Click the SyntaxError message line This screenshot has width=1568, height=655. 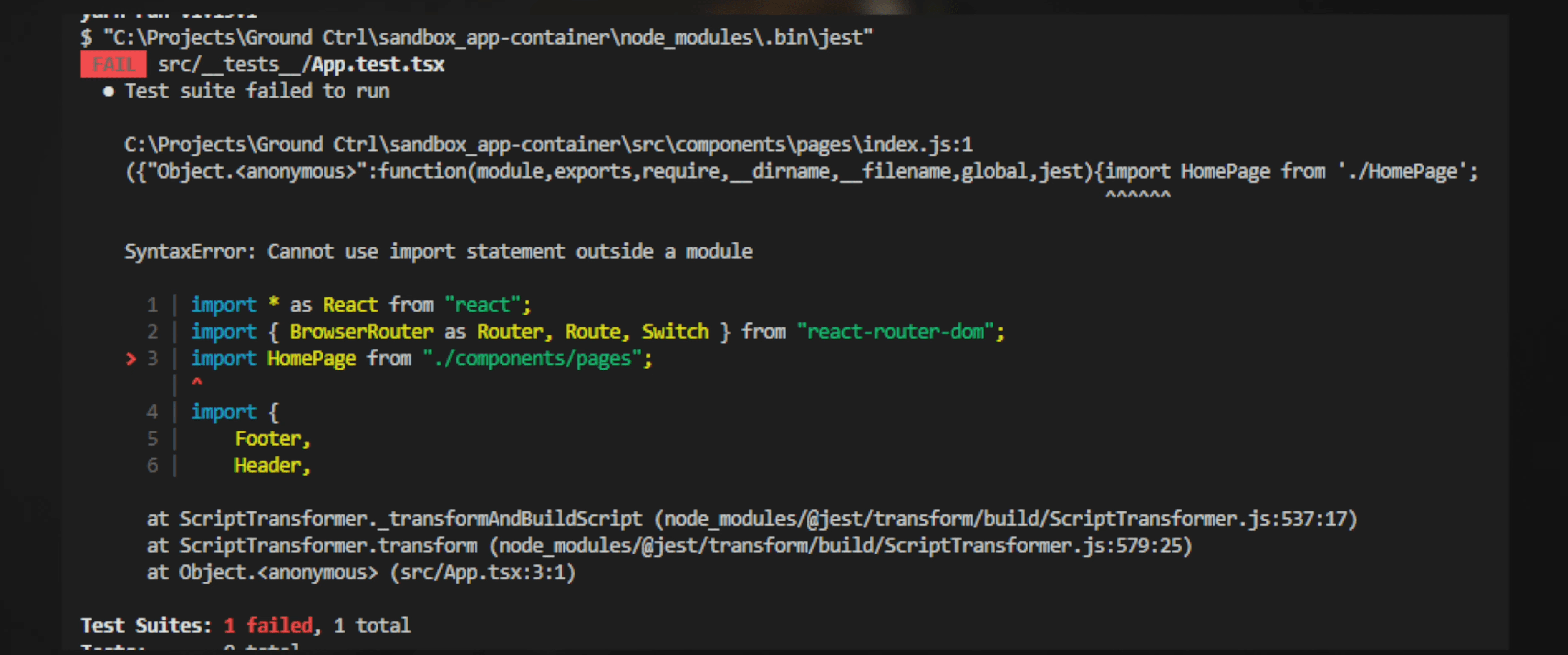point(438,251)
